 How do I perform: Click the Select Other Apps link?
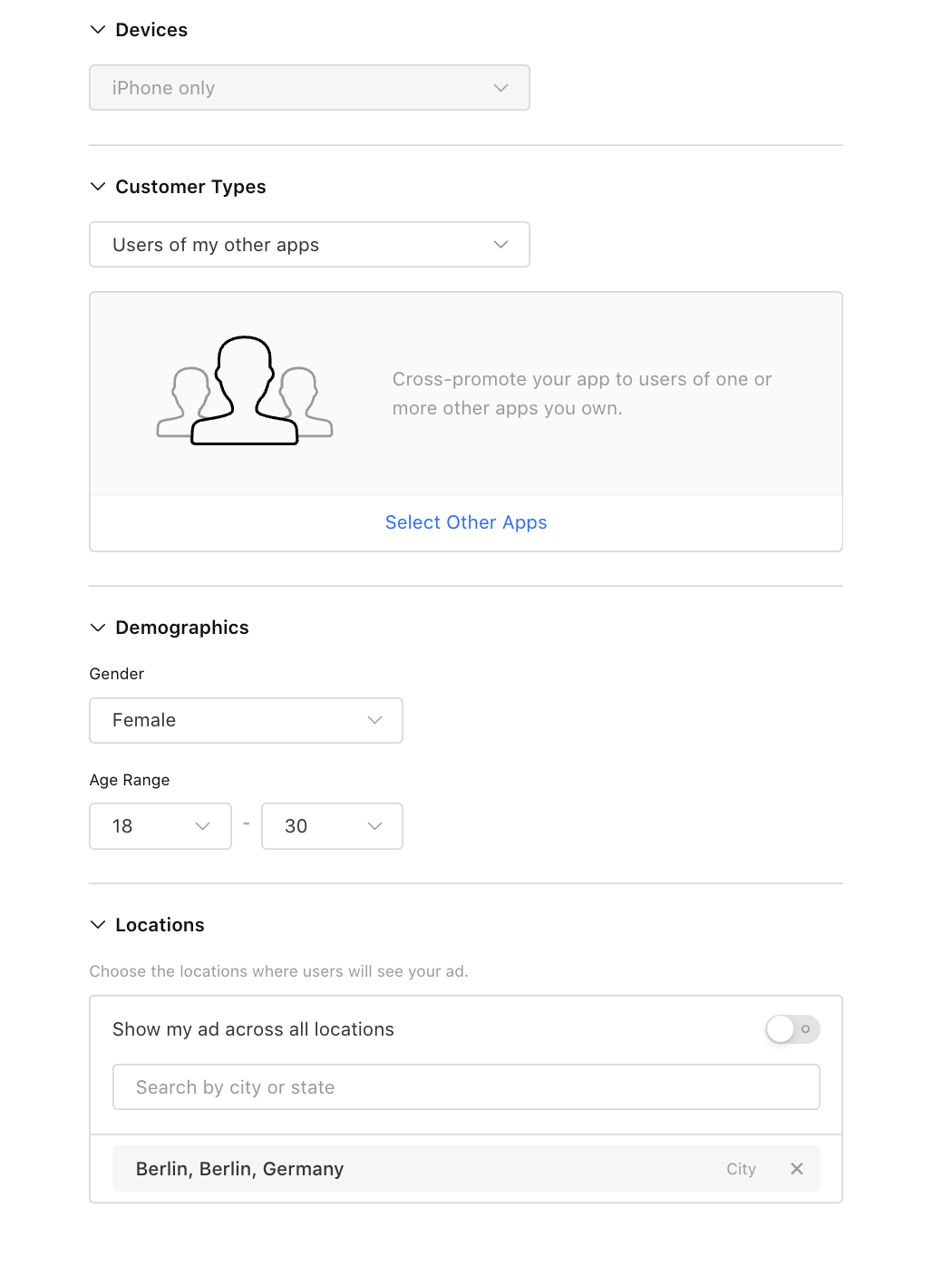tap(466, 522)
